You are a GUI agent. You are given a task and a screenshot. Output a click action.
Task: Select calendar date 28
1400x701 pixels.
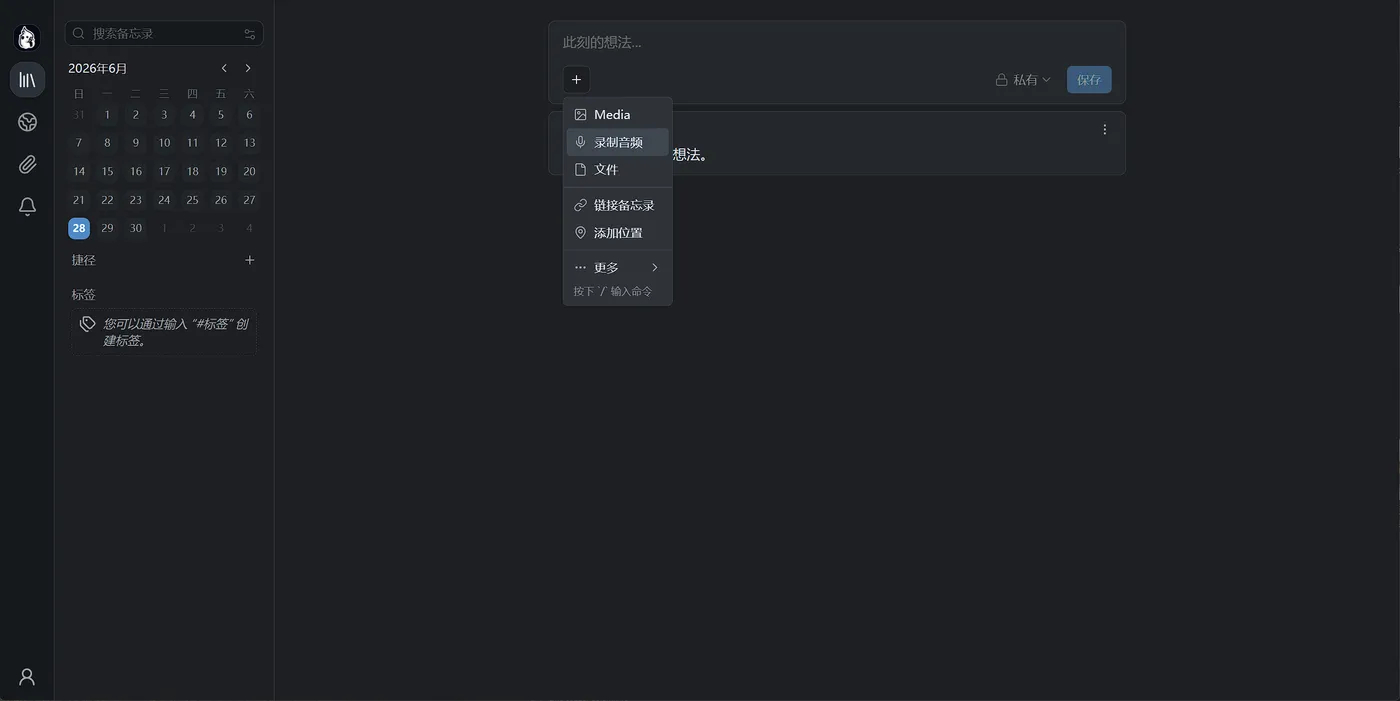[x=79, y=228]
